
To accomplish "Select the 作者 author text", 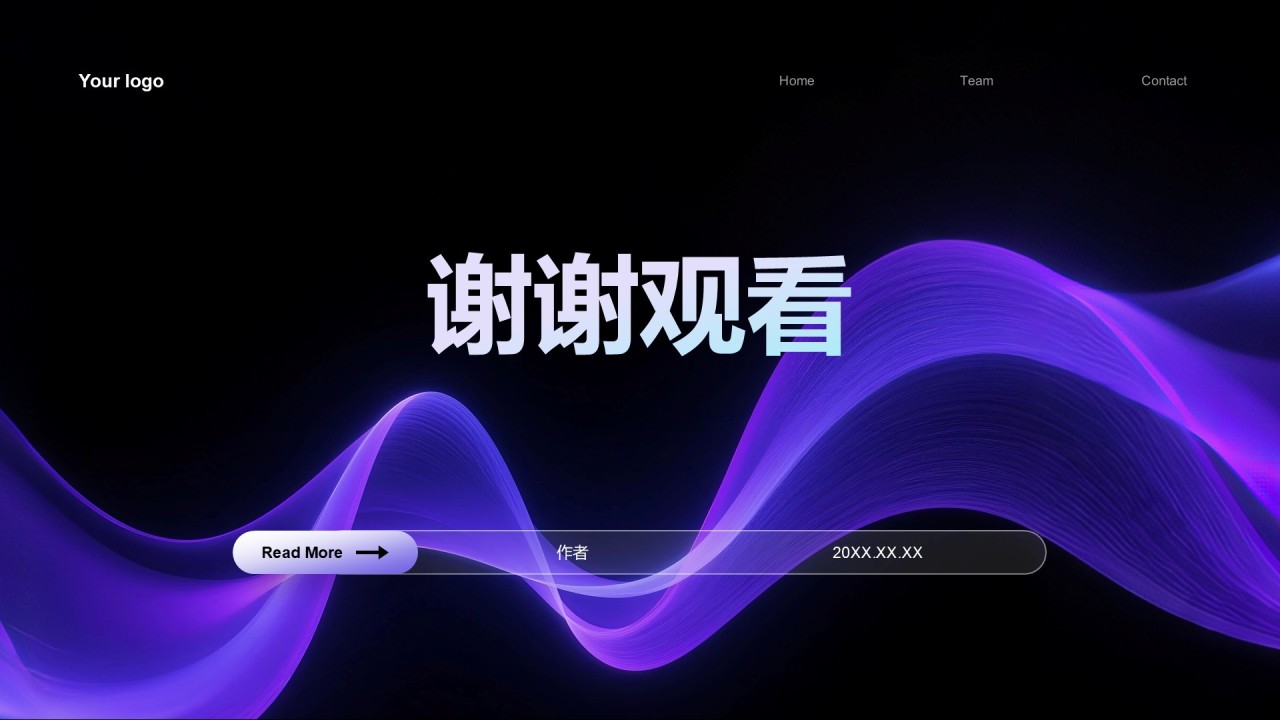I will (x=573, y=552).
